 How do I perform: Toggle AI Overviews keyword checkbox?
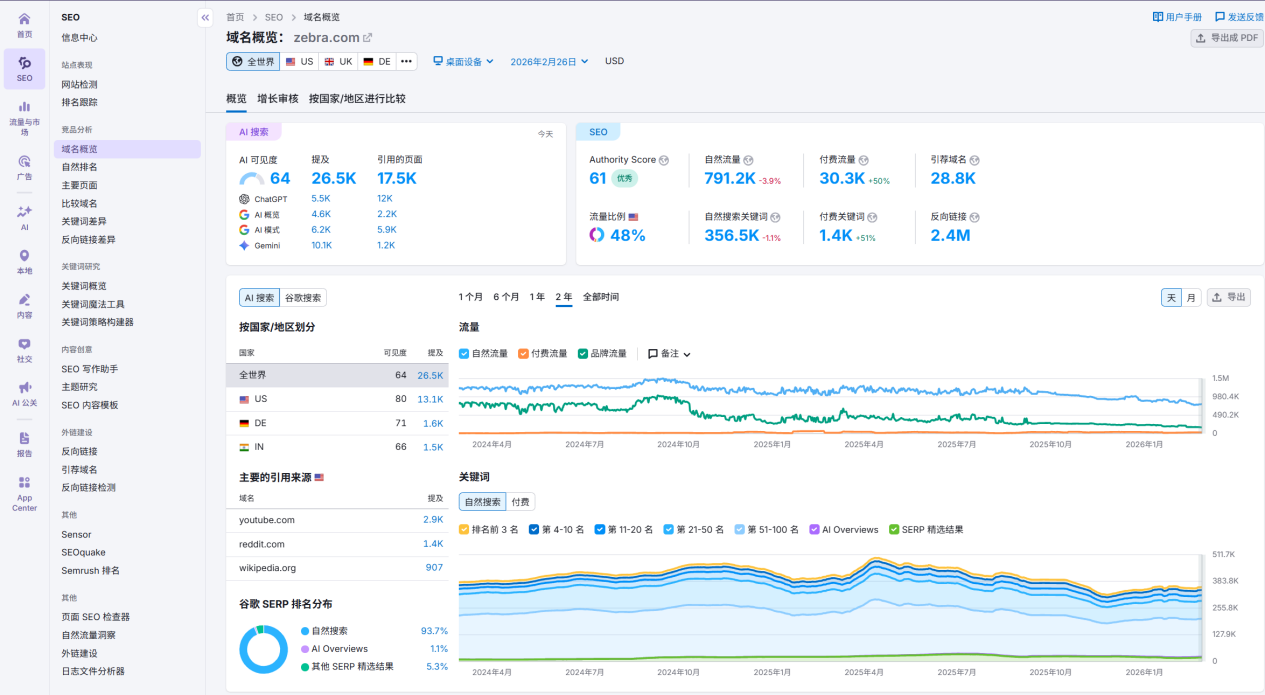814,529
